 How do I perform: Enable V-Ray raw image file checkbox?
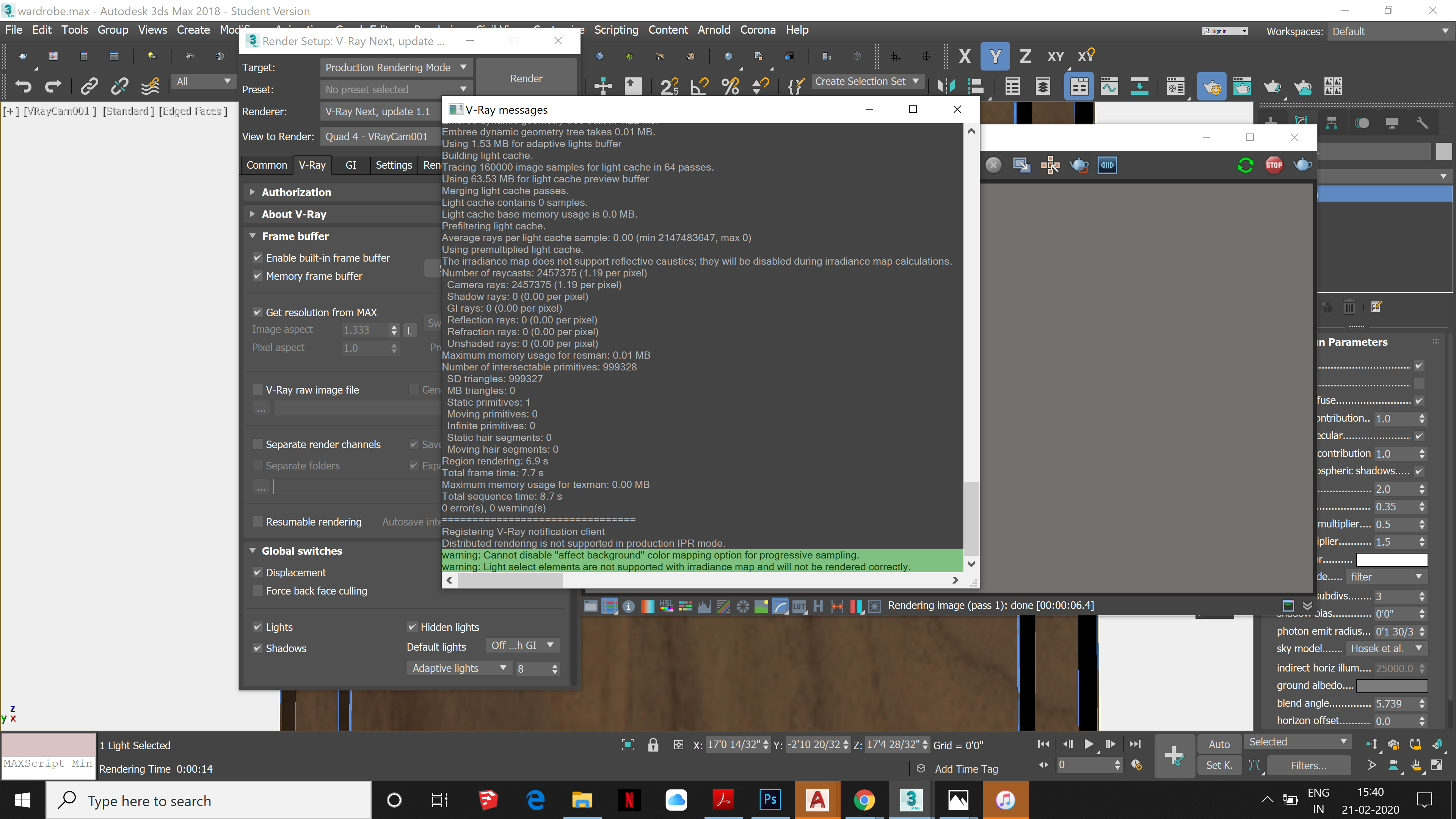[x=258, y=389]
